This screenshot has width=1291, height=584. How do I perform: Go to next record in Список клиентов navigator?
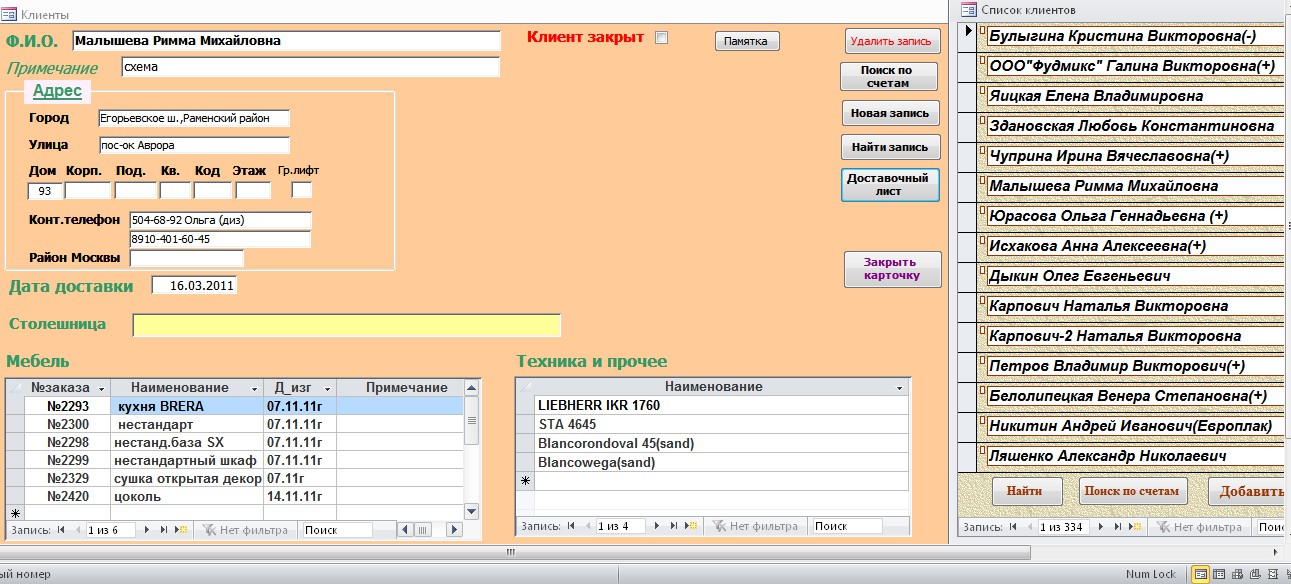[x=1101, y=527]
